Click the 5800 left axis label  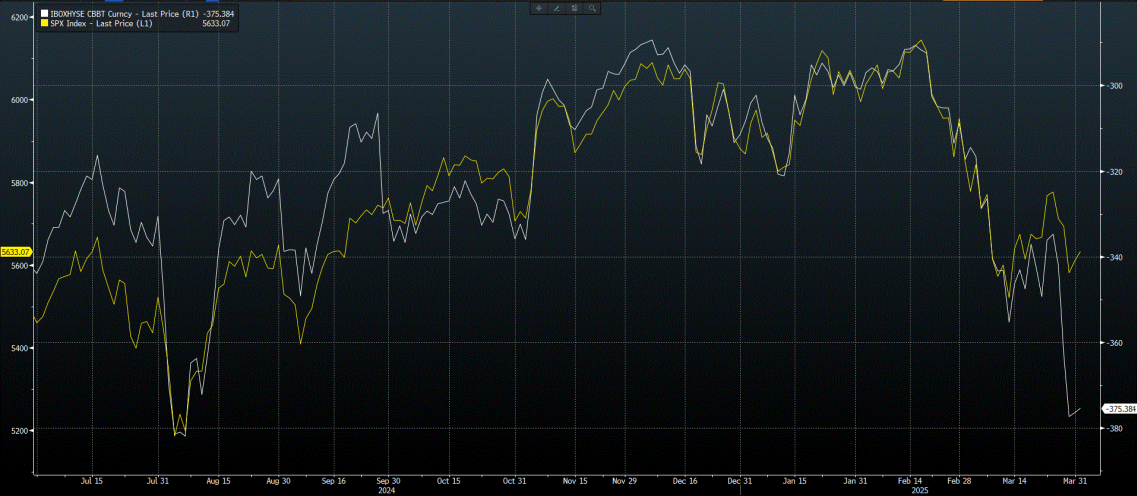[x=20, y=183]
